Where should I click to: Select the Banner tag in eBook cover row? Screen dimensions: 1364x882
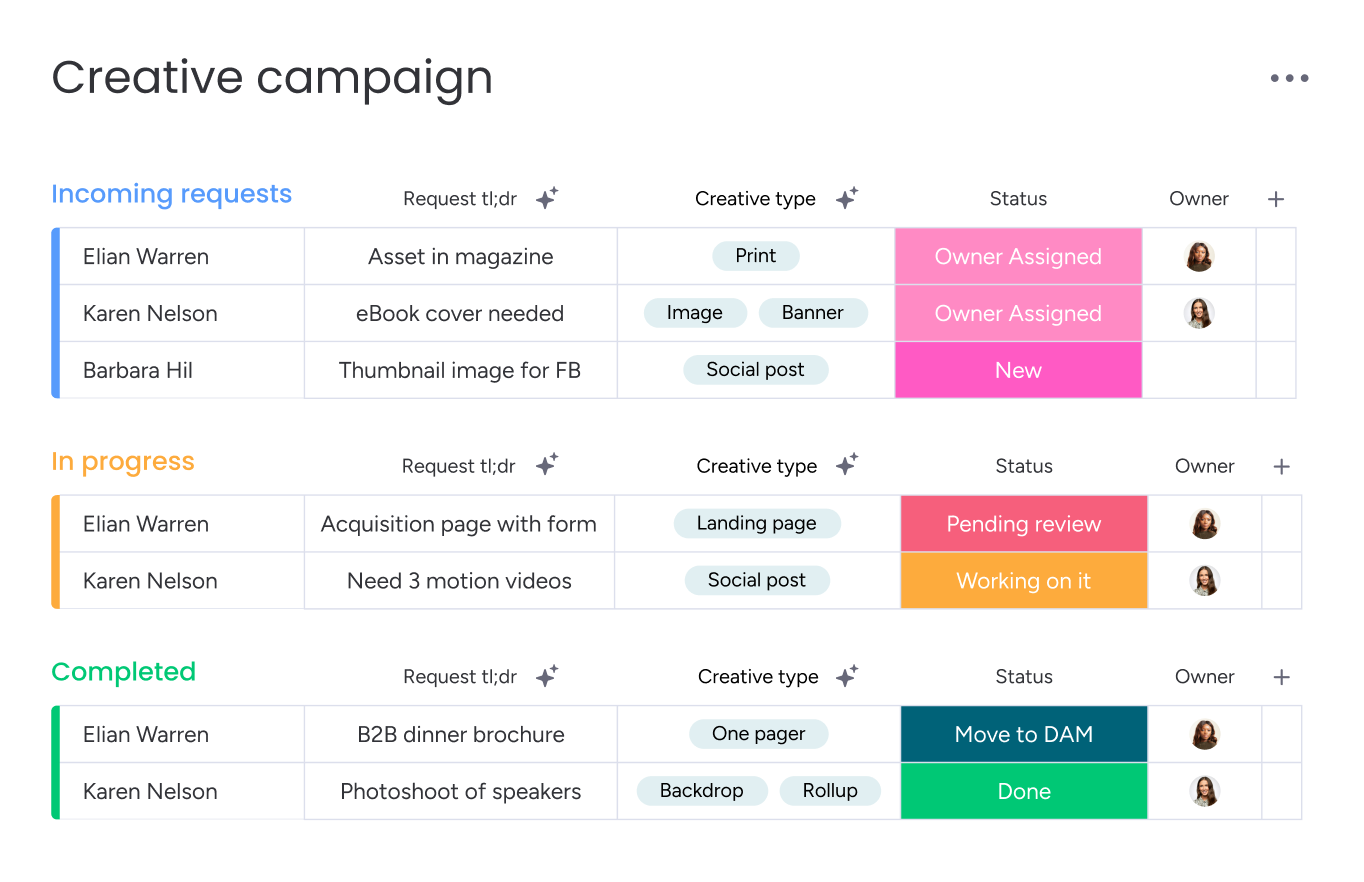813,313
